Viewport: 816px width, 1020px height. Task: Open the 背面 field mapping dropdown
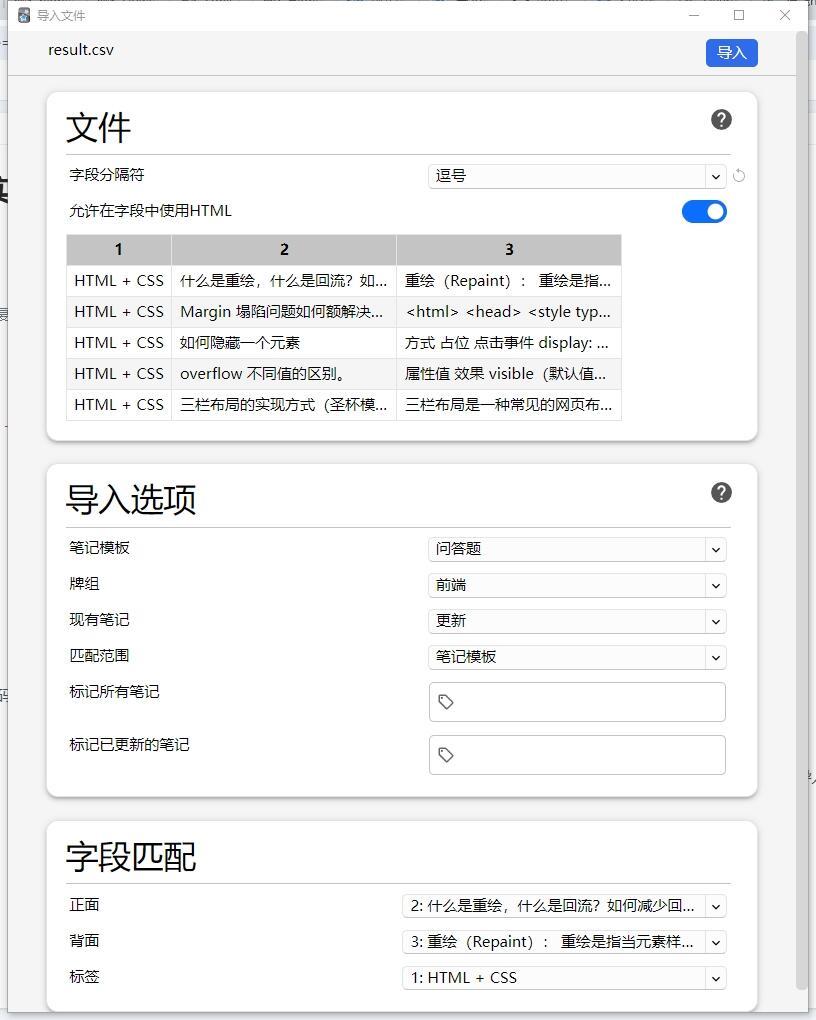(x=563, y=941)
